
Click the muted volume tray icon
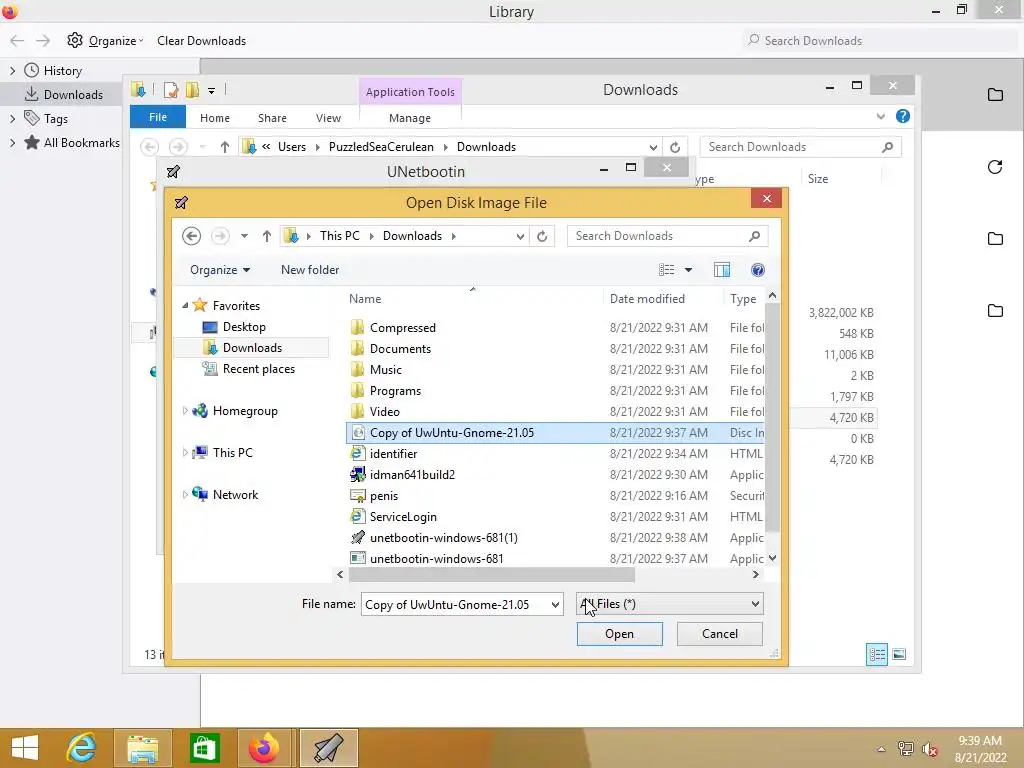(x=929, y=749)
